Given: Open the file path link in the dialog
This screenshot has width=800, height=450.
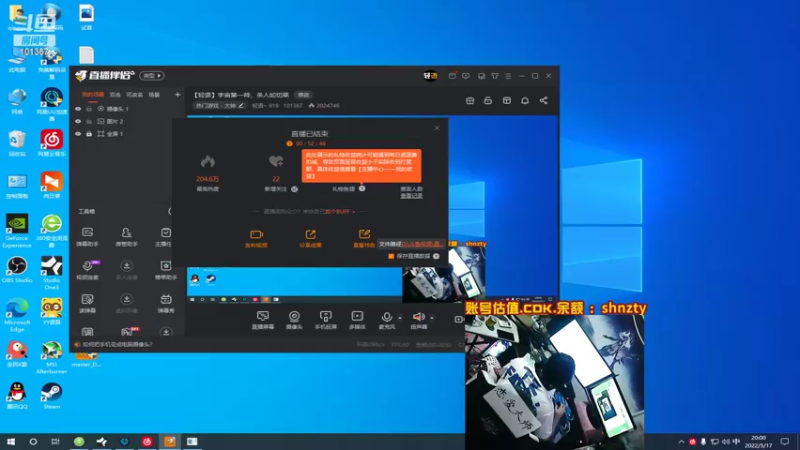Looking at the screenshot, I should (x=422, y=244).
